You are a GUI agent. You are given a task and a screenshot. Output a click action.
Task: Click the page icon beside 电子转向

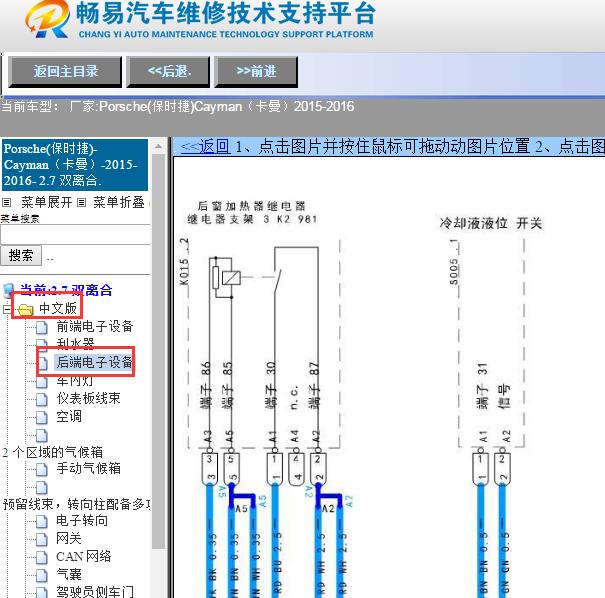click(x=42, y=522)
